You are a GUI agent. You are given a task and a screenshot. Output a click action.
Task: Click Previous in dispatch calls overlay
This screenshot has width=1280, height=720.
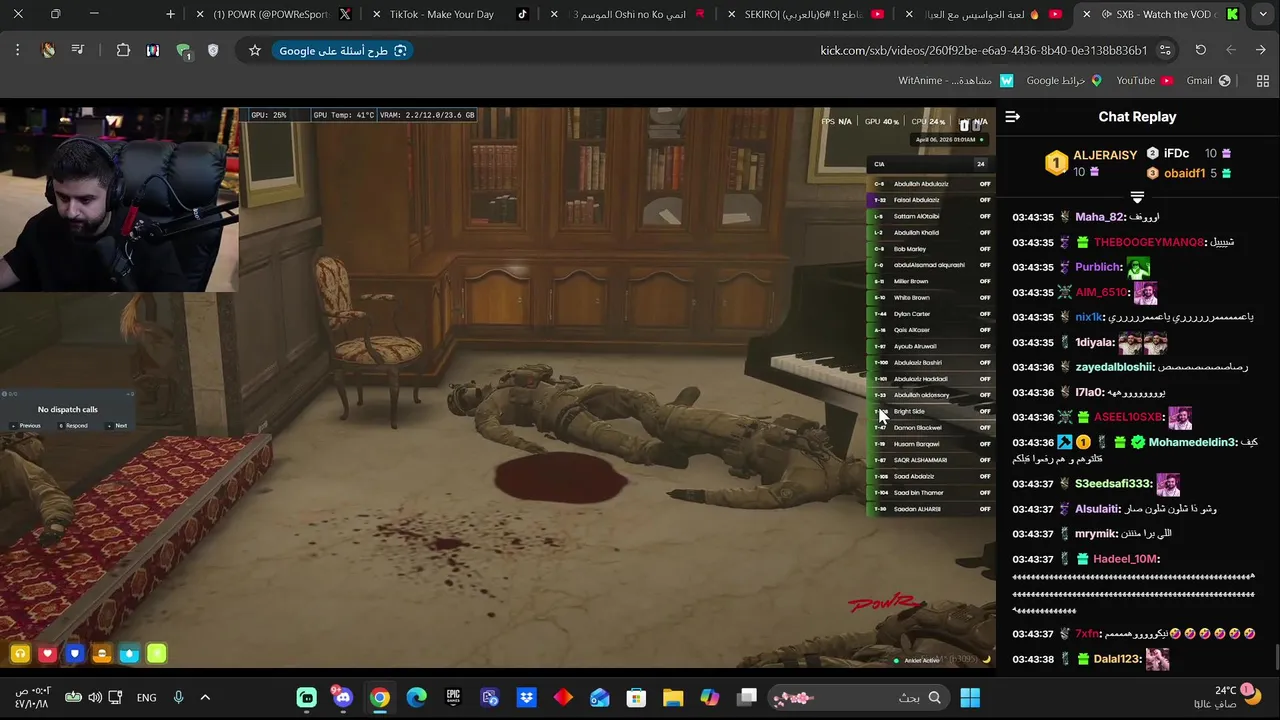[x=27, y=425]
